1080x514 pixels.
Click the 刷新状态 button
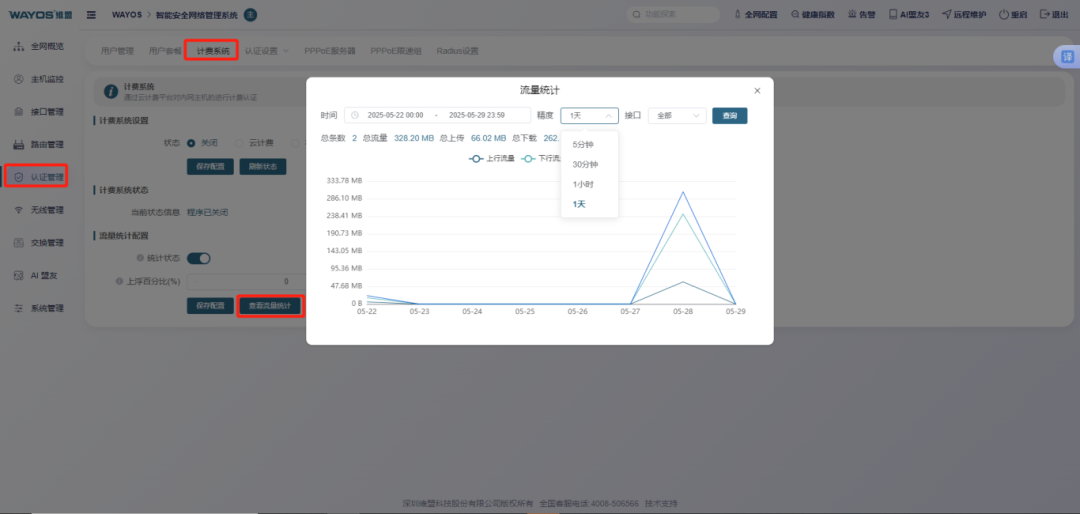point(262,167)
